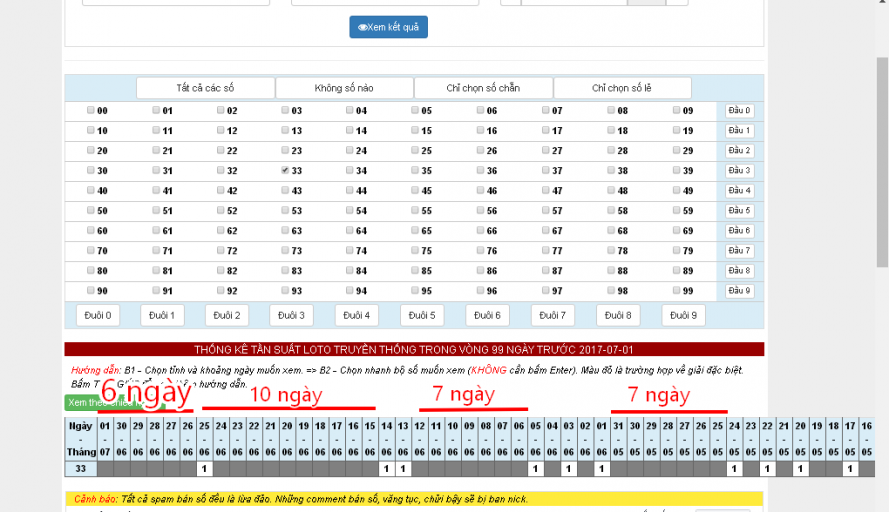The height and width of the screenshot is (512, 889).
Task: Choose Chỉ chọn số lẻ
Action: [x=622, y=88]
